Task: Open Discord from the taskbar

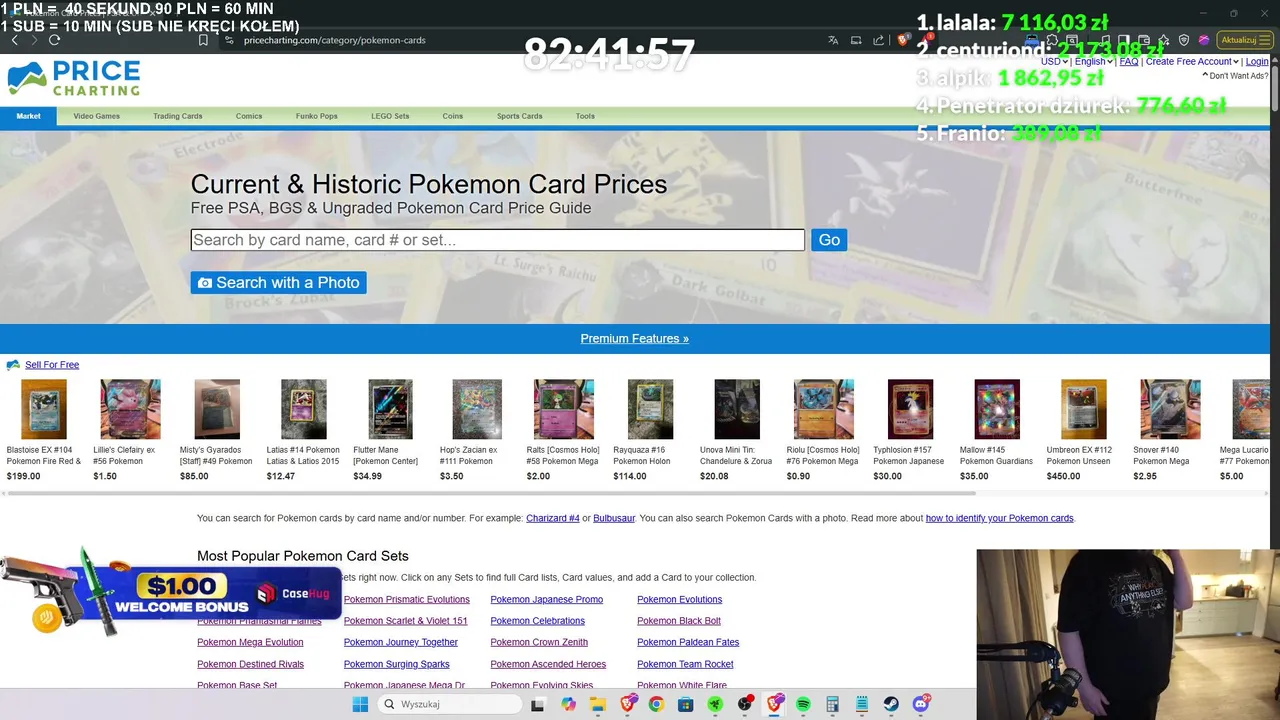Action: [x=921, y=704]
